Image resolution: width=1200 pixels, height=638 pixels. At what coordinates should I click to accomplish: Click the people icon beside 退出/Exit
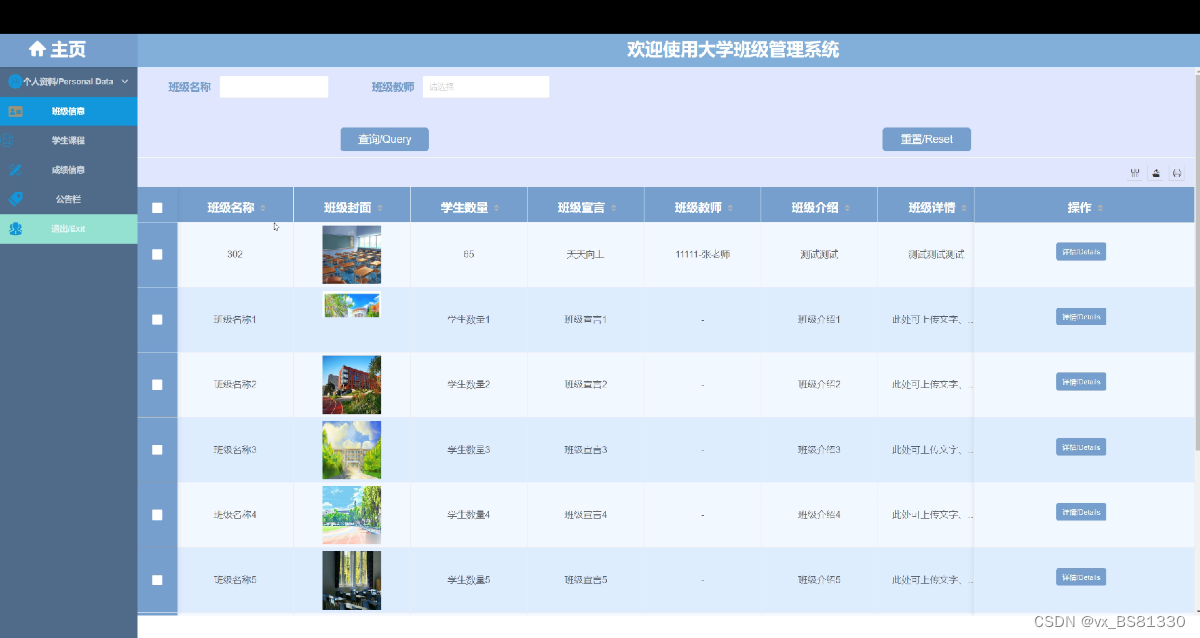(x=15, y=229)
